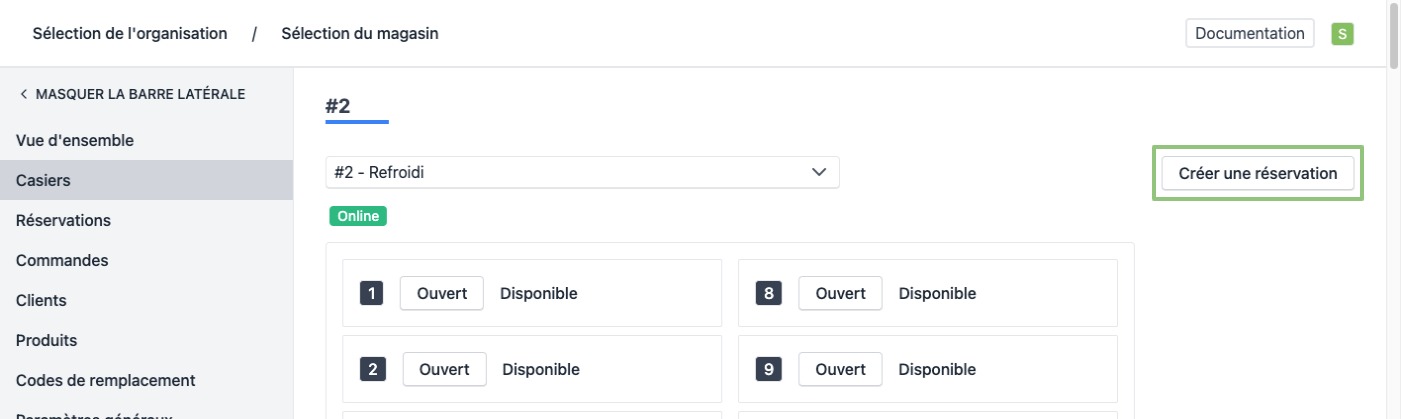Open Commandes in the sidebar

[62, 260]
